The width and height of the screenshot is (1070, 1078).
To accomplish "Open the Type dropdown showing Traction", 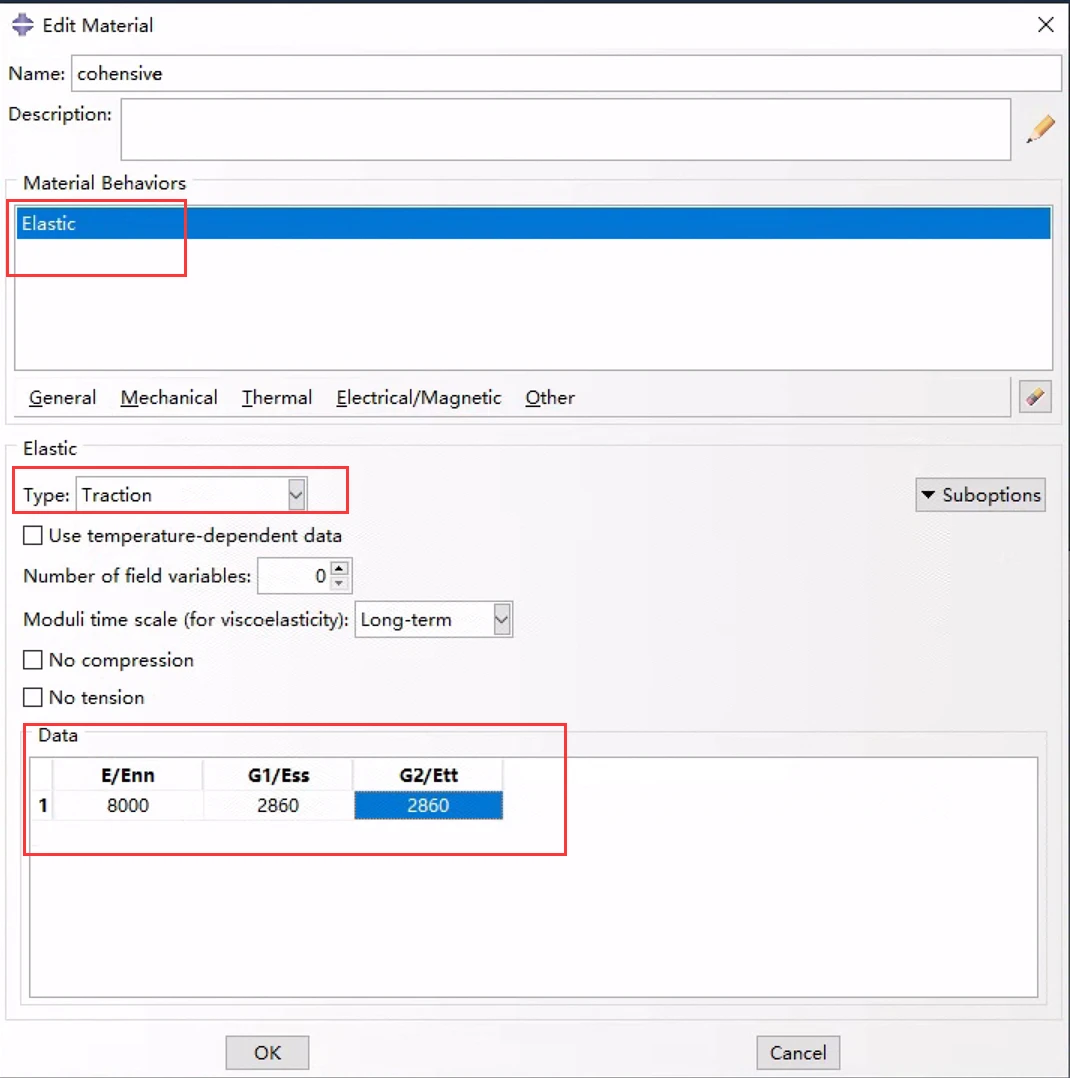I will click(191, 494).
